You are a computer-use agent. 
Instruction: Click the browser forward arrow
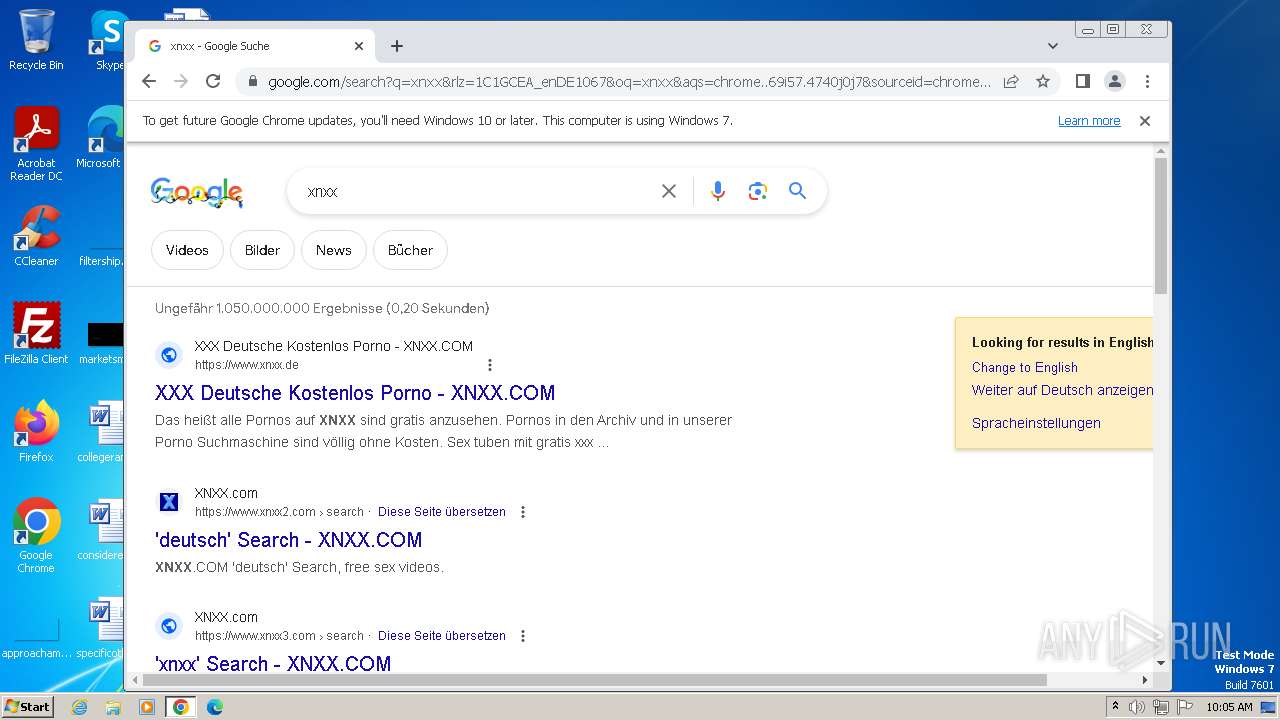point(181,81)
